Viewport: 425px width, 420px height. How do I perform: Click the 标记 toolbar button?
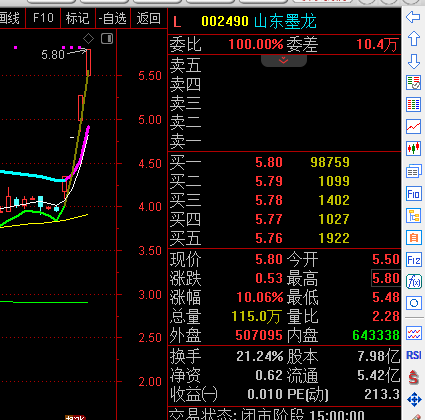[77, 18]
